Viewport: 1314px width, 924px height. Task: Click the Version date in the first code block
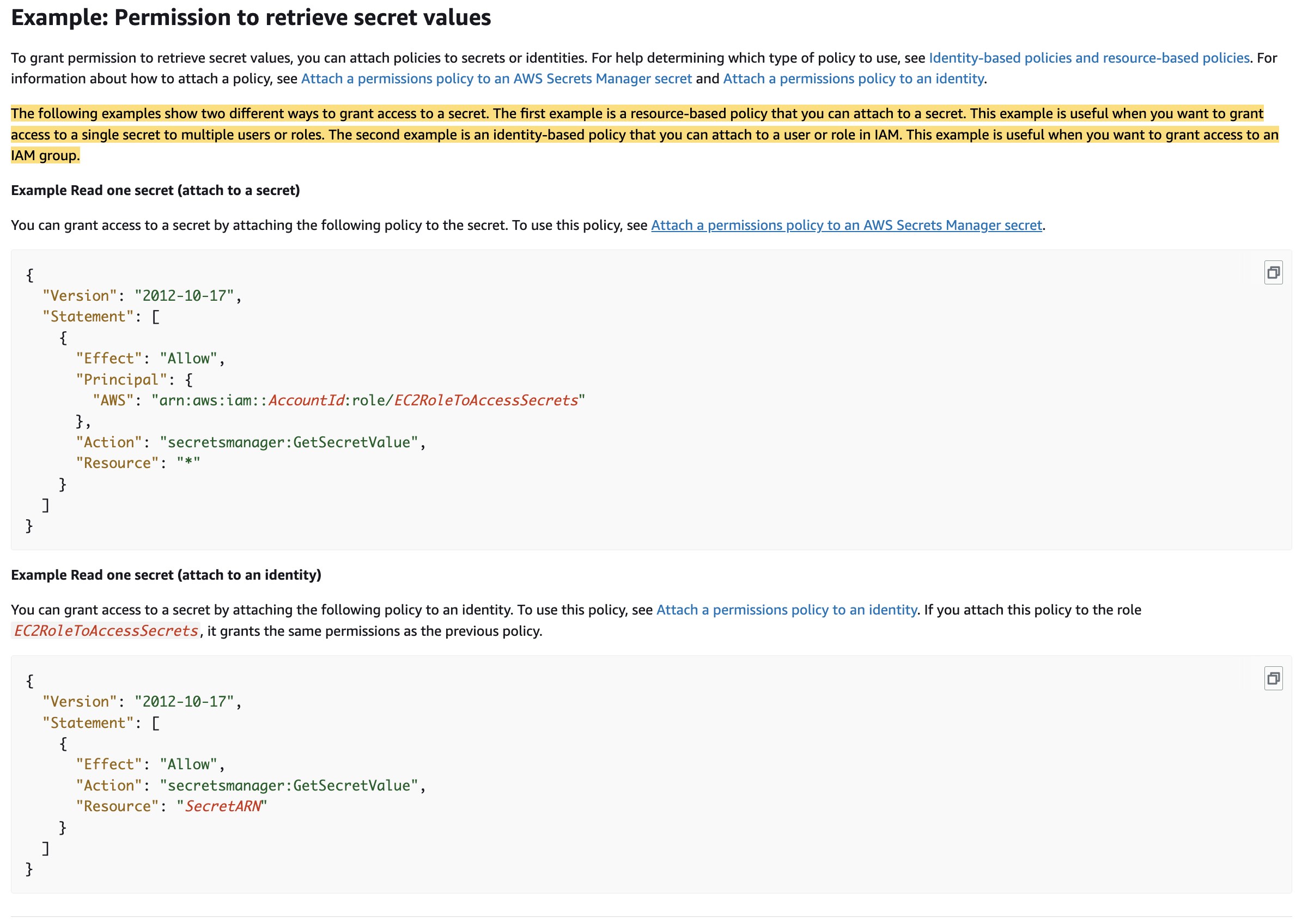click(184, 296)
